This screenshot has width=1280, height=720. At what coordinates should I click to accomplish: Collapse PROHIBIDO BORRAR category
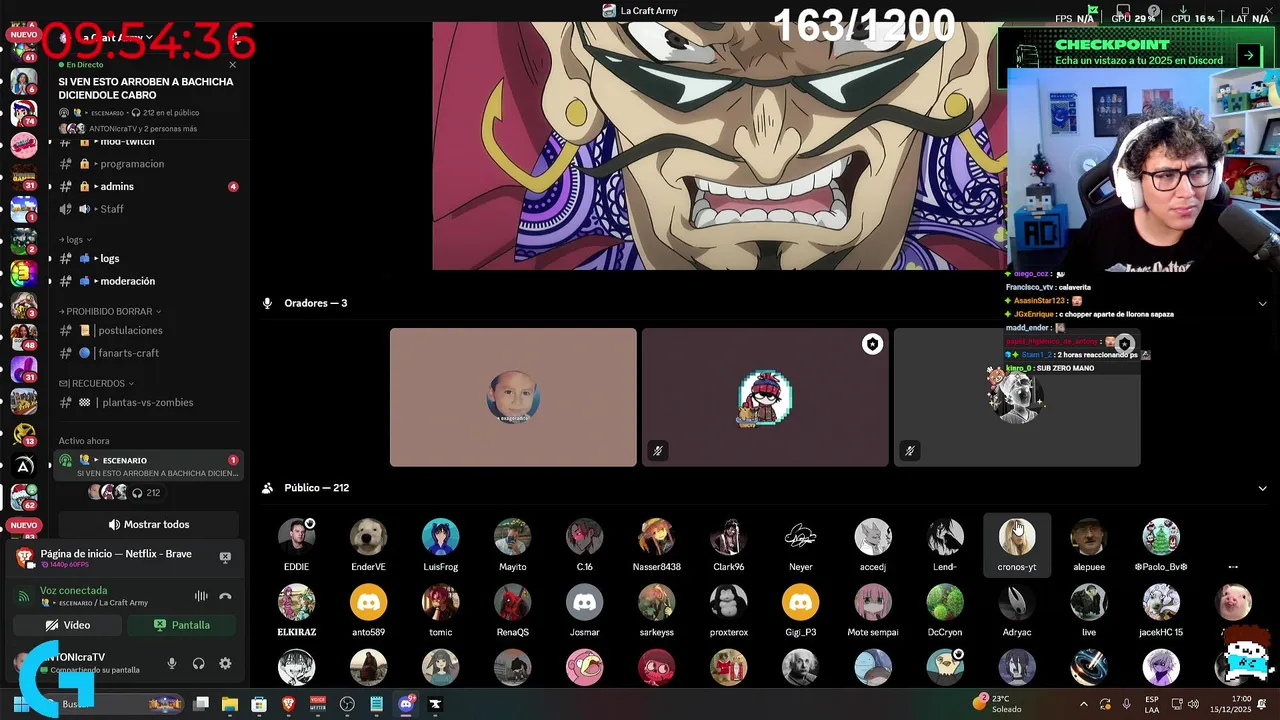(x=110, y=312)
